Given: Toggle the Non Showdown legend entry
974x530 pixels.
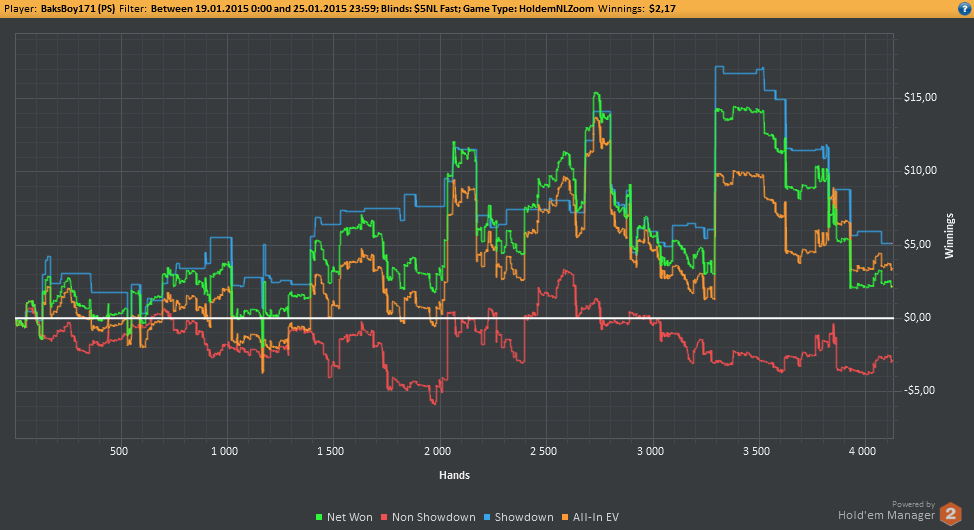Looking at the screenshot, I should [428, 517].
